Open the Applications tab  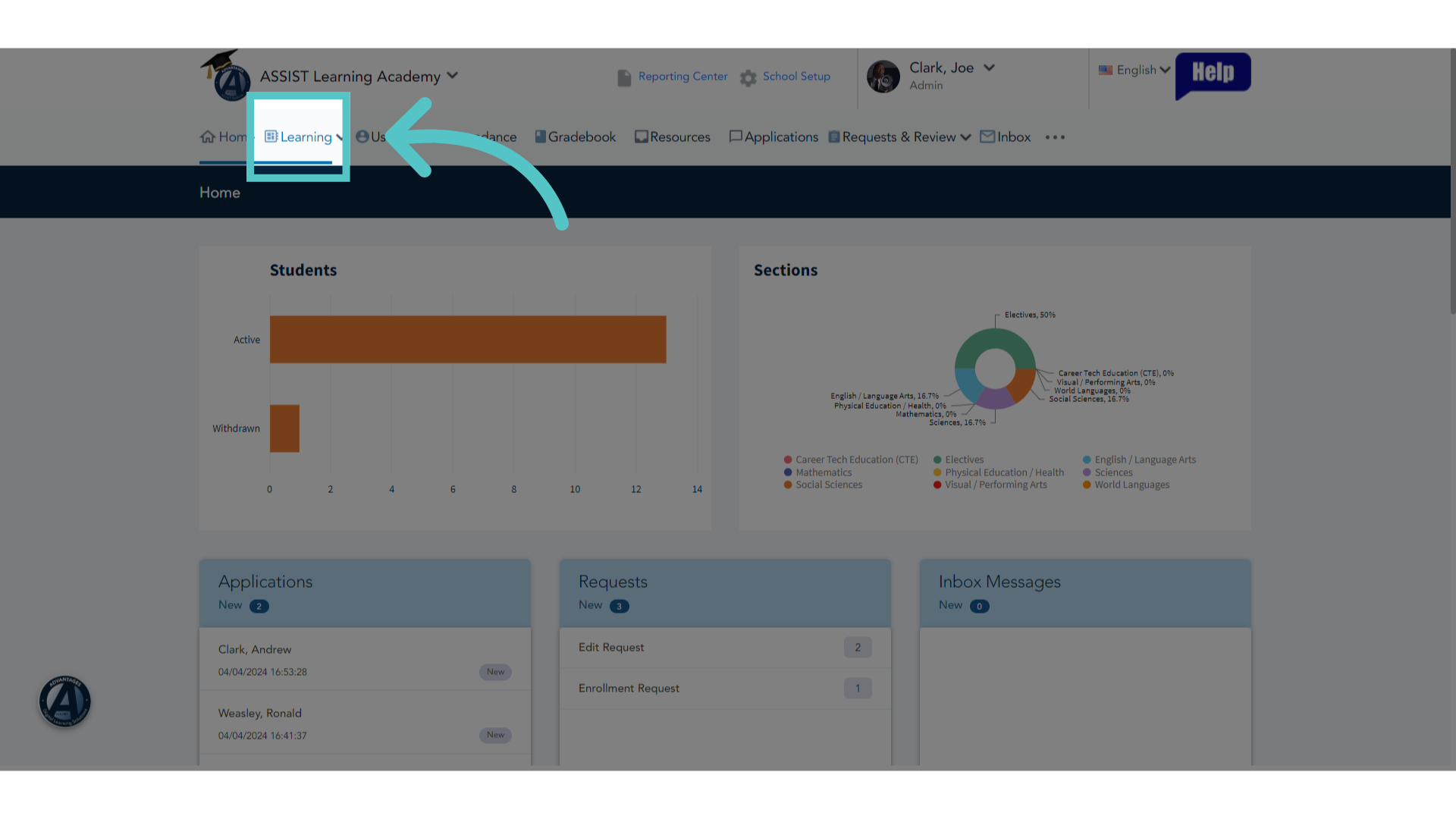coord(773,136)
